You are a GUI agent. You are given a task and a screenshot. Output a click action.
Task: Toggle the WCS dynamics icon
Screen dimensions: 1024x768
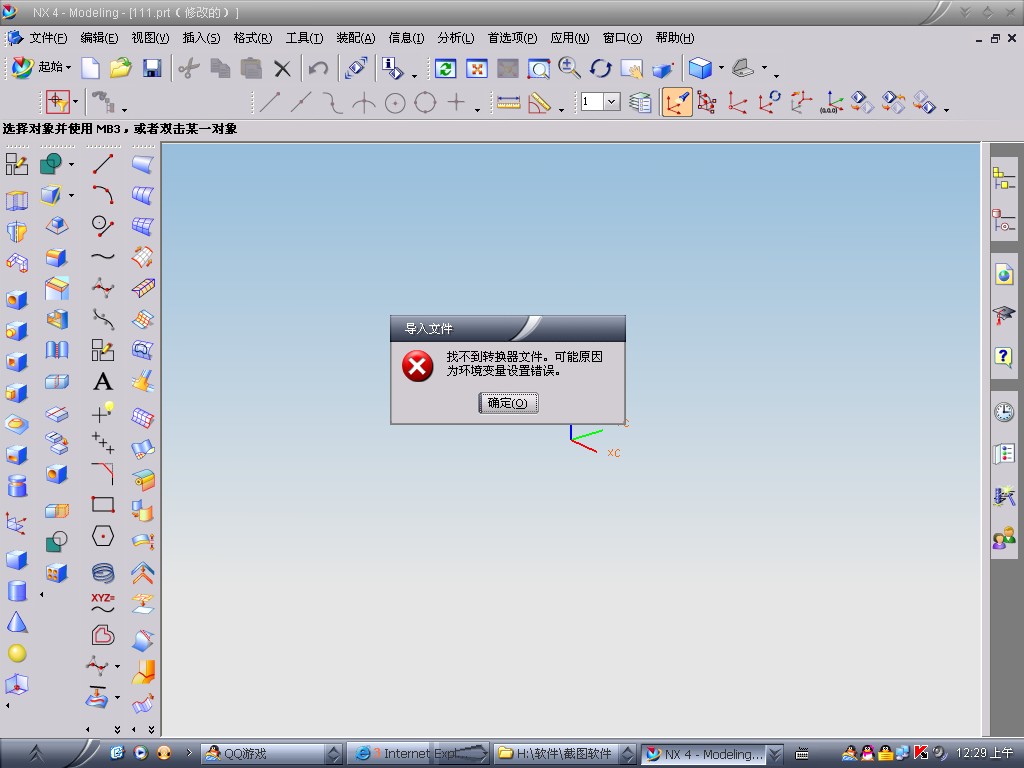click(x=677, y=103)
